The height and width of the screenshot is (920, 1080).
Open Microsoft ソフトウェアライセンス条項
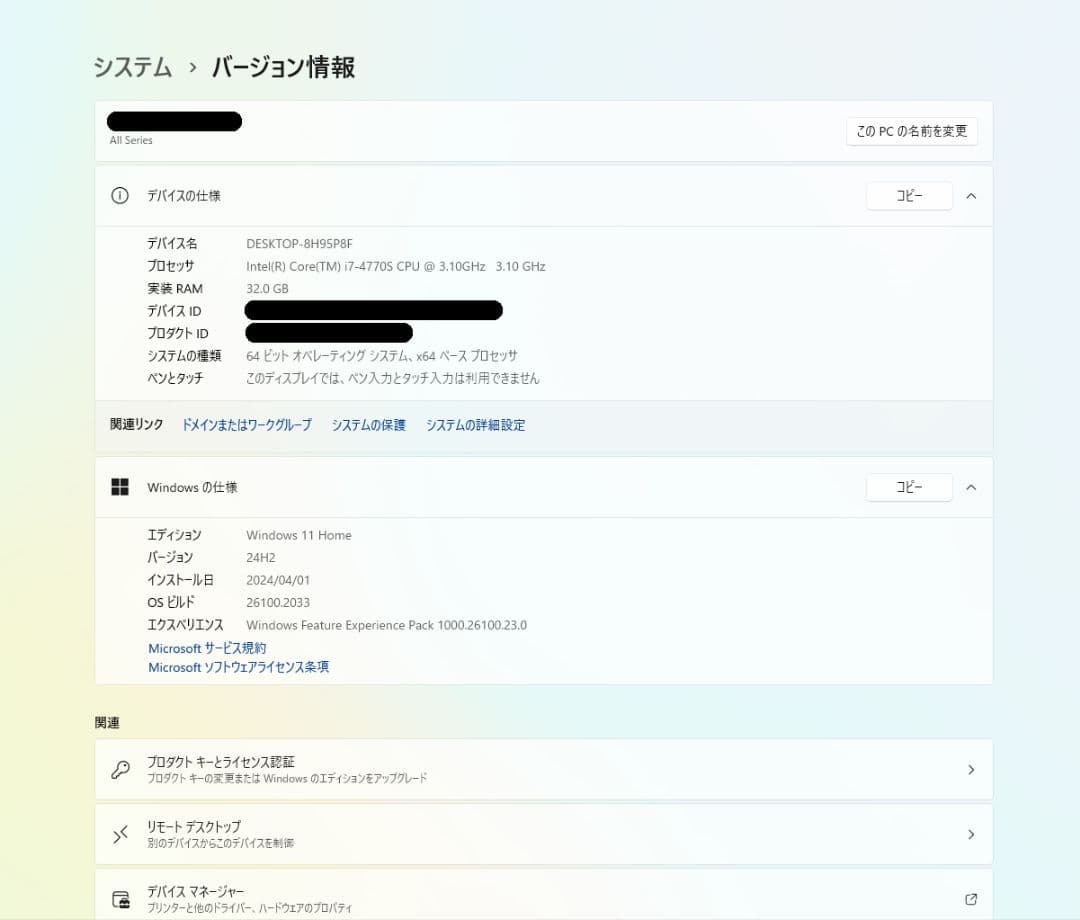click(237, 668)
